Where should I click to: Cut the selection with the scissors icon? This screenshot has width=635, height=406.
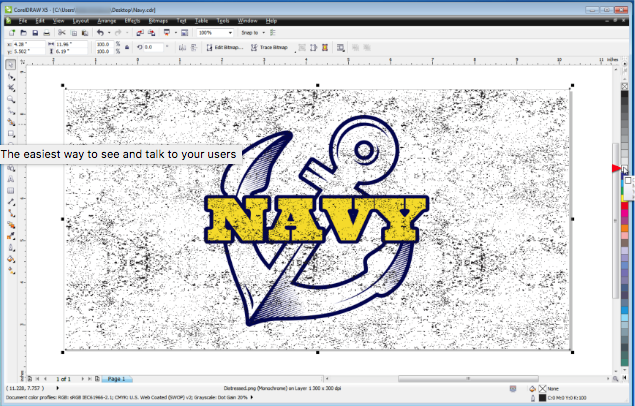[x=62, y=33]
